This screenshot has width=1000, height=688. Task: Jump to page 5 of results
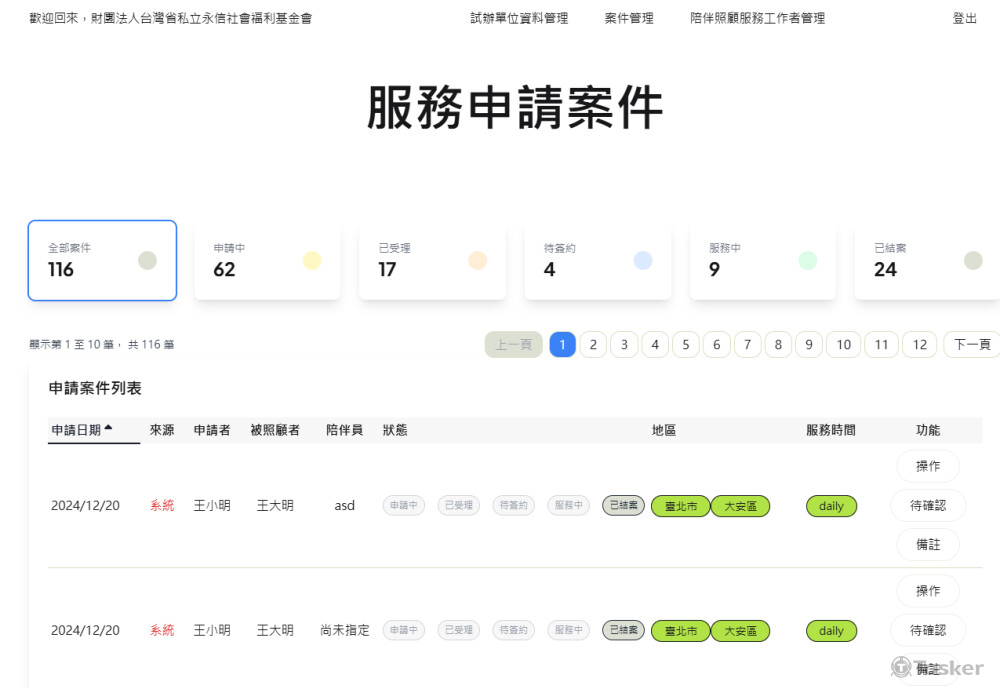pyautogui.click(x=685, y=345)
